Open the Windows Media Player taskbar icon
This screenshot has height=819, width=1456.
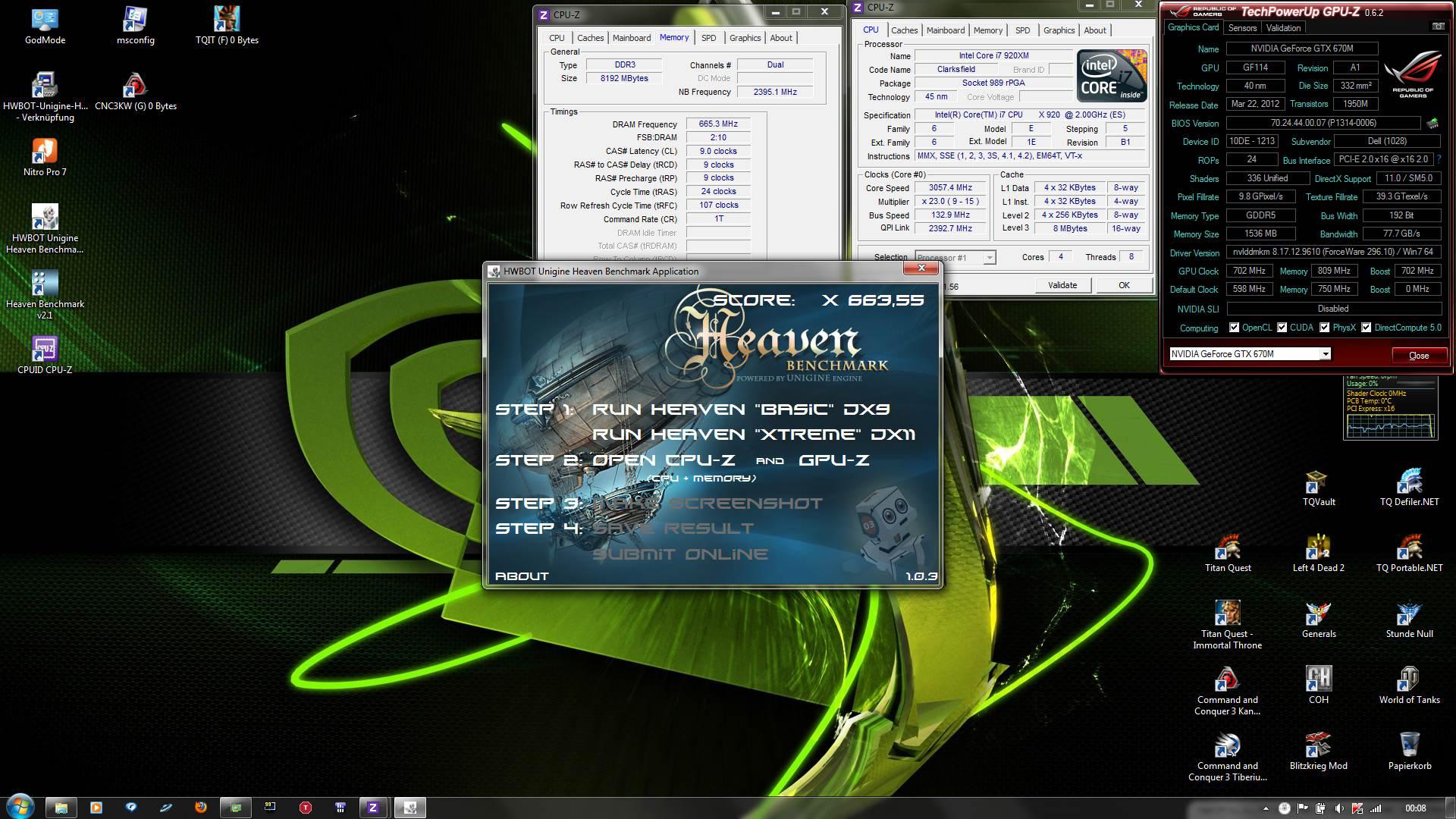tap(96, 807)
